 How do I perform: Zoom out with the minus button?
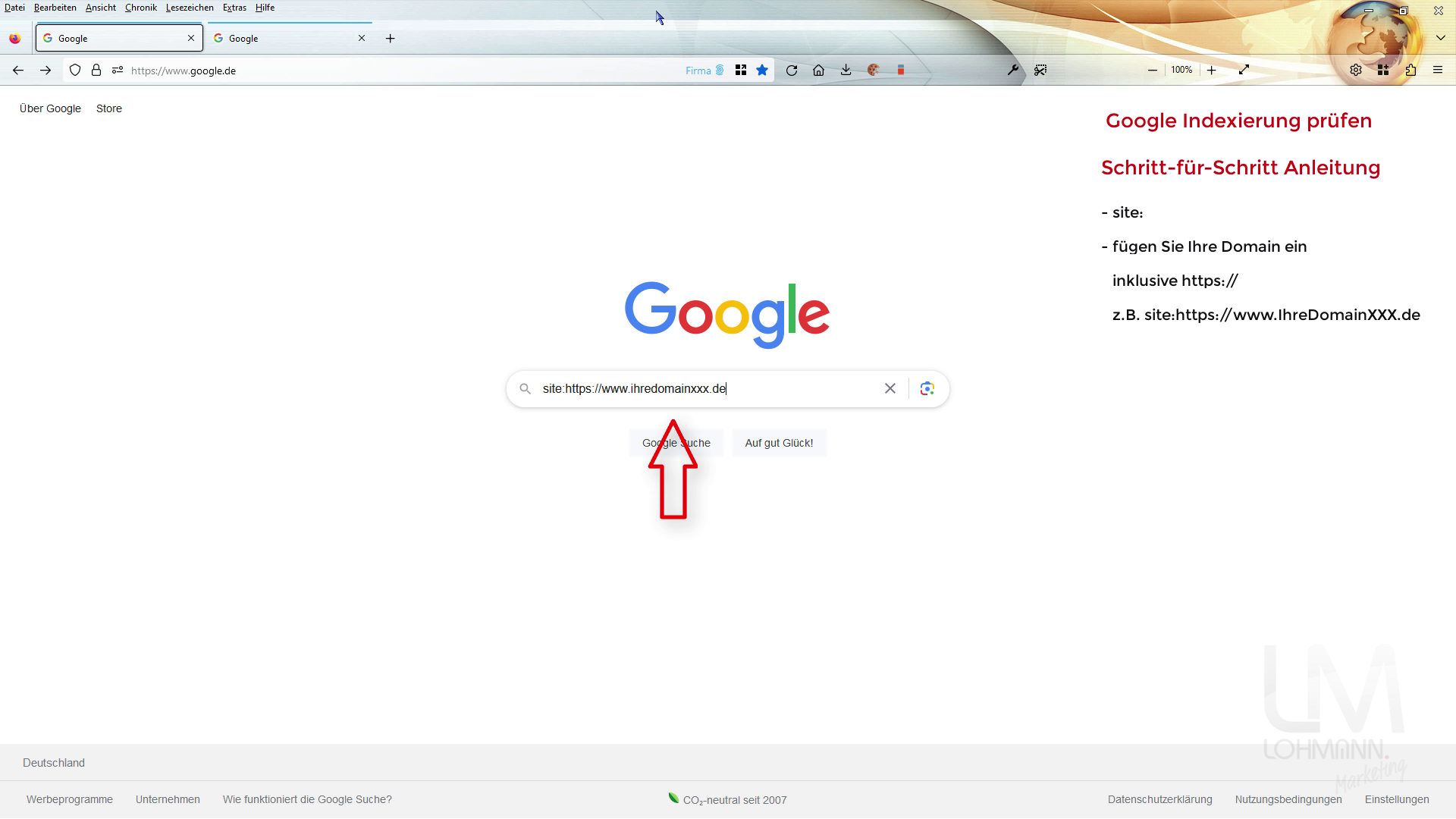[x=1153, y=71]
